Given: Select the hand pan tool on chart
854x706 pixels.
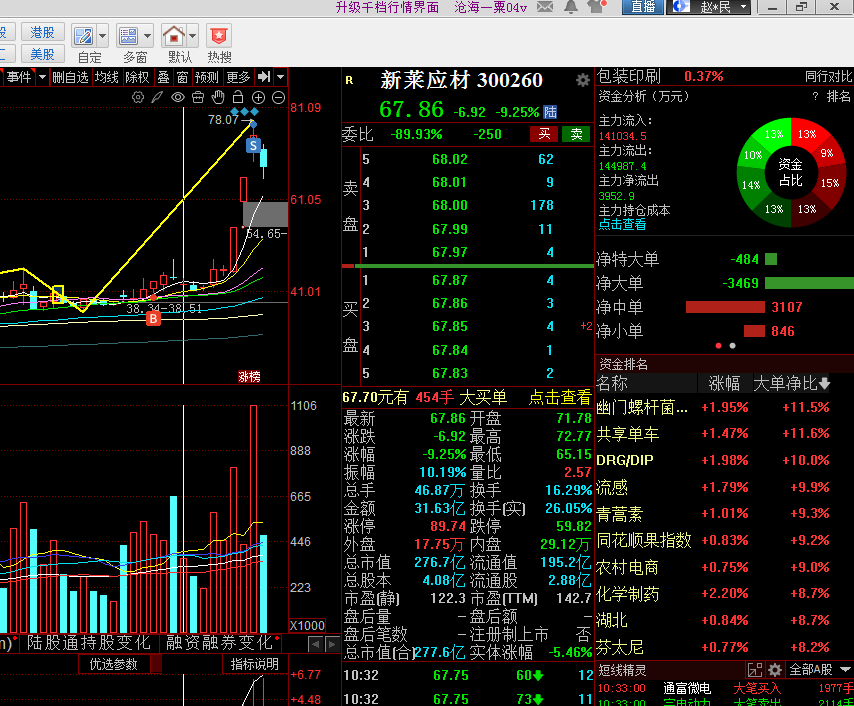Looking at the screenshot, I should pyautogui.click(x=218, y=98).
